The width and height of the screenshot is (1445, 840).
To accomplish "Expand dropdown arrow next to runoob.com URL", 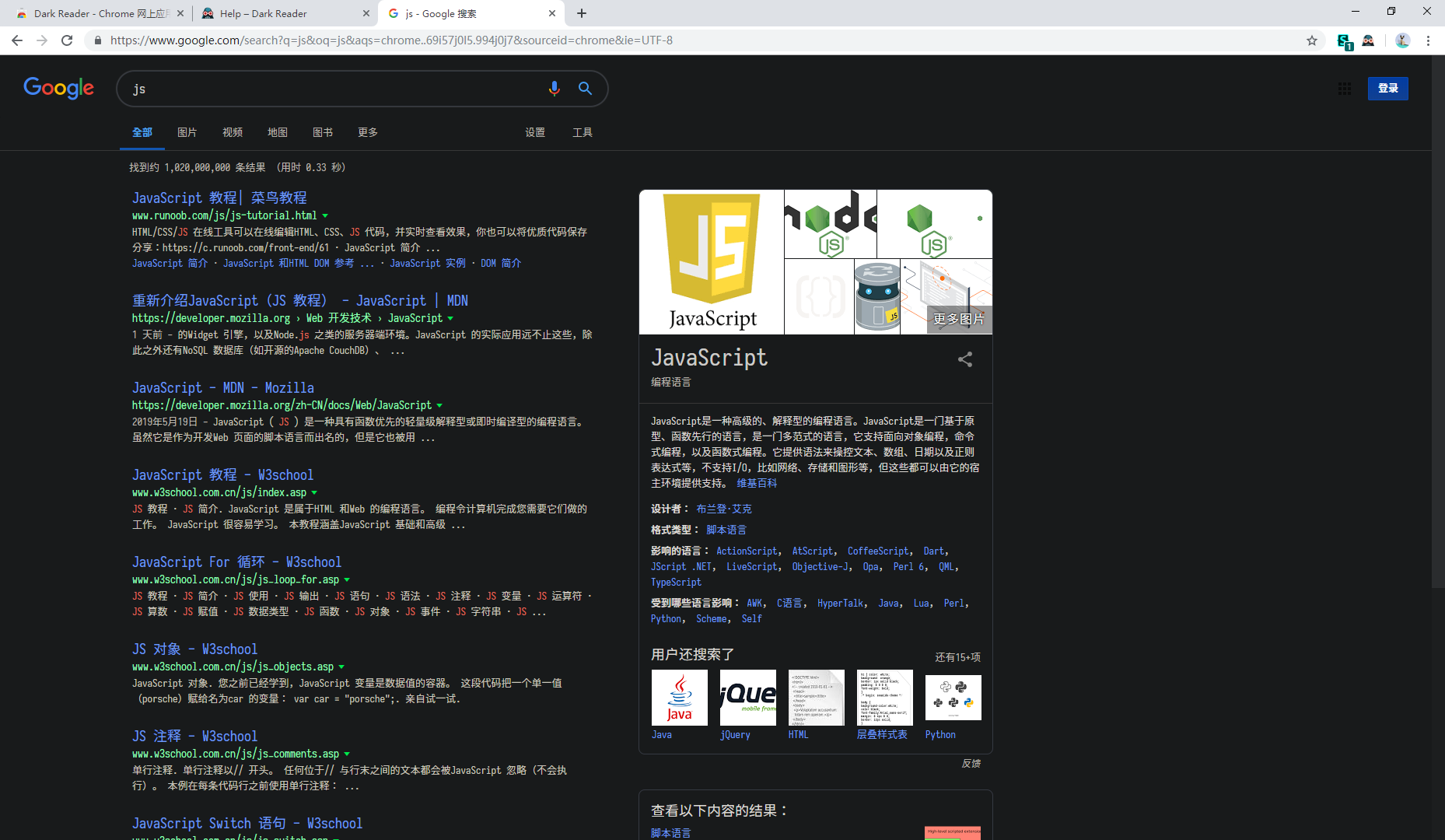I will tap(325, 216).
